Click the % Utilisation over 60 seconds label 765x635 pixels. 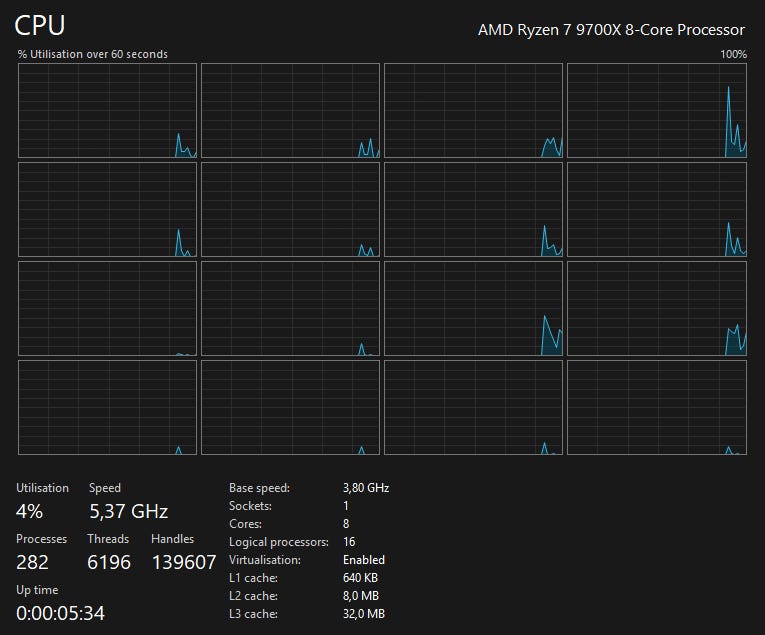click(93, 54)
